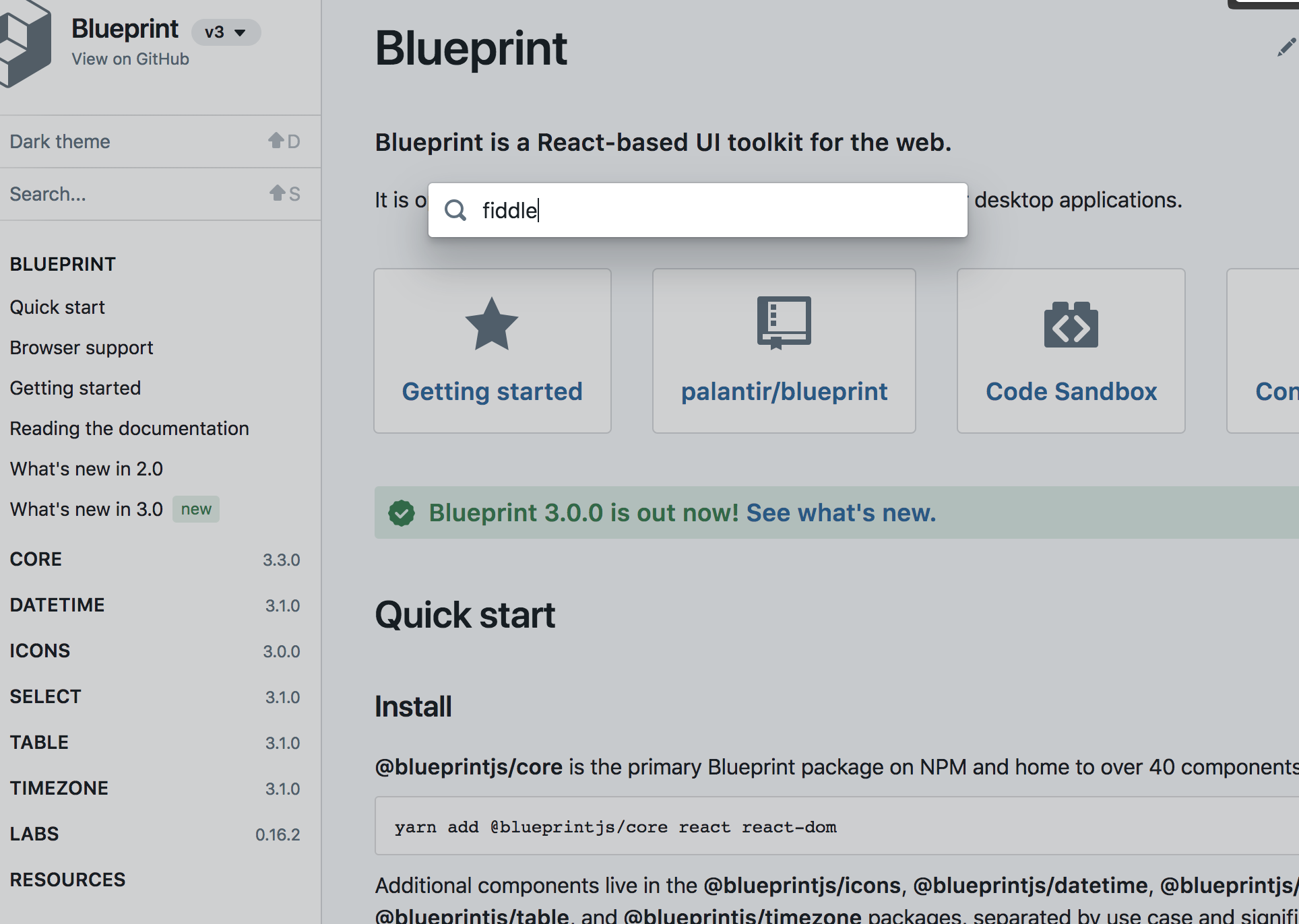Click the View on GitHub link

pyautogui.click(x=130, y=59)
